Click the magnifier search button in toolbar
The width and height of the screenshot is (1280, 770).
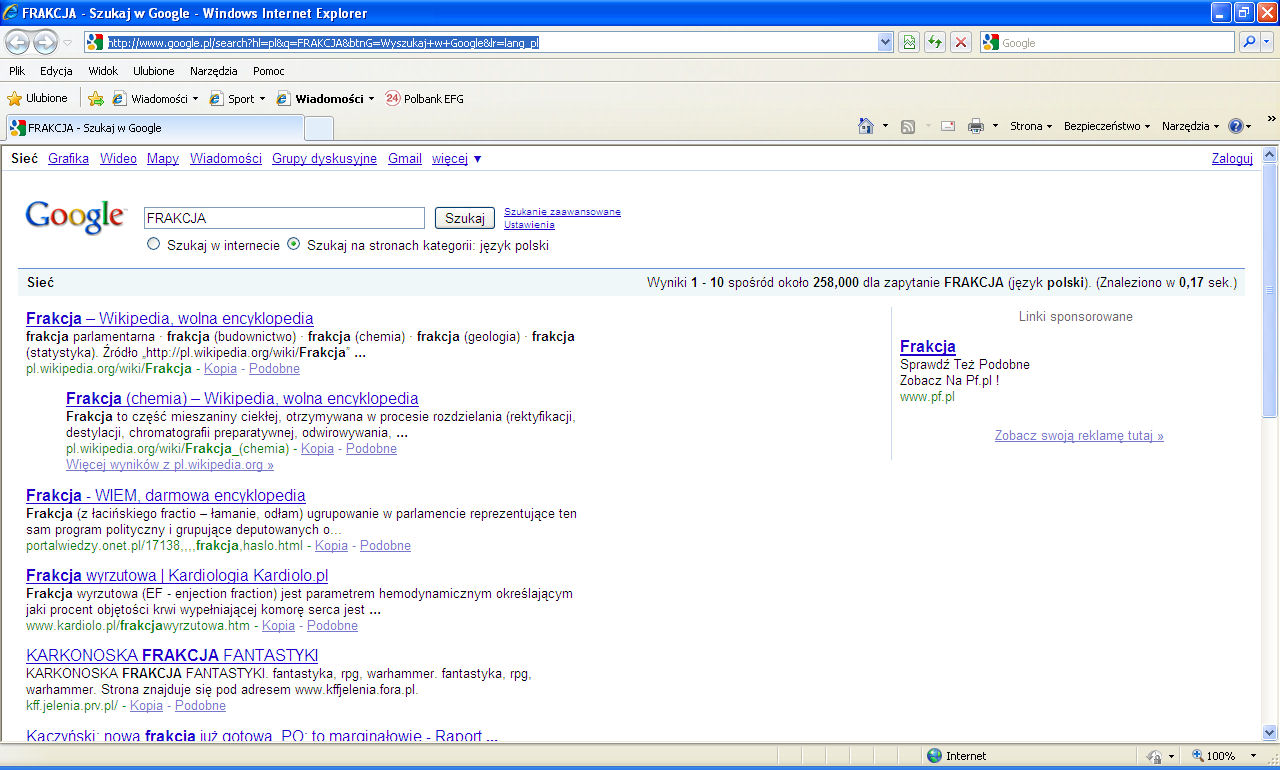(x=1249, y=42)
